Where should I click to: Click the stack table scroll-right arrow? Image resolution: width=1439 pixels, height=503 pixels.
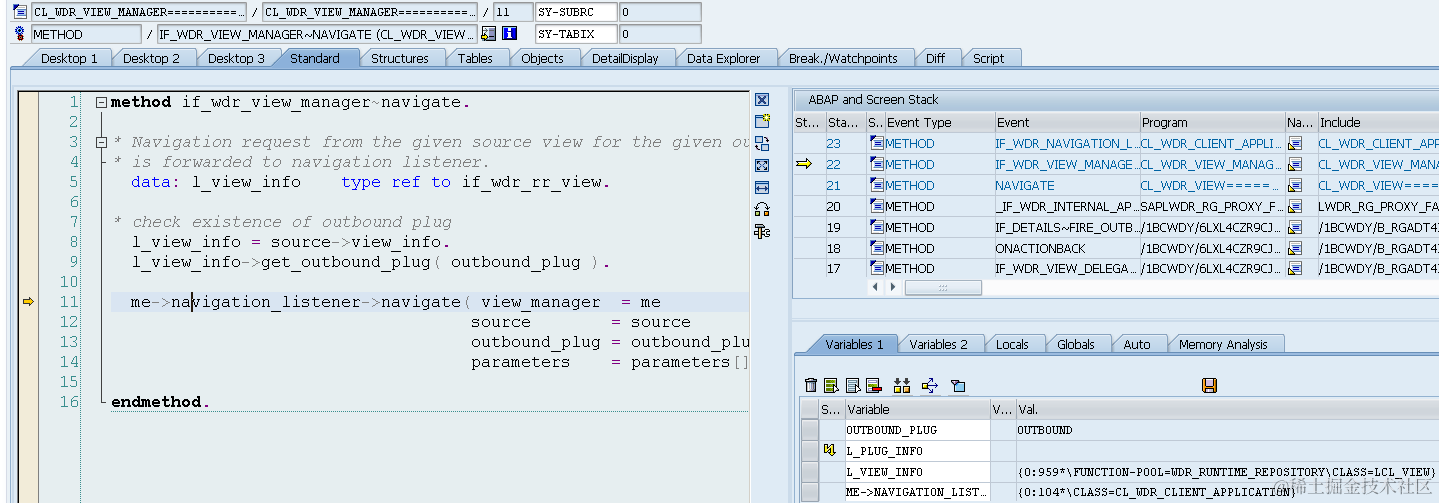(x=892, y=287)
